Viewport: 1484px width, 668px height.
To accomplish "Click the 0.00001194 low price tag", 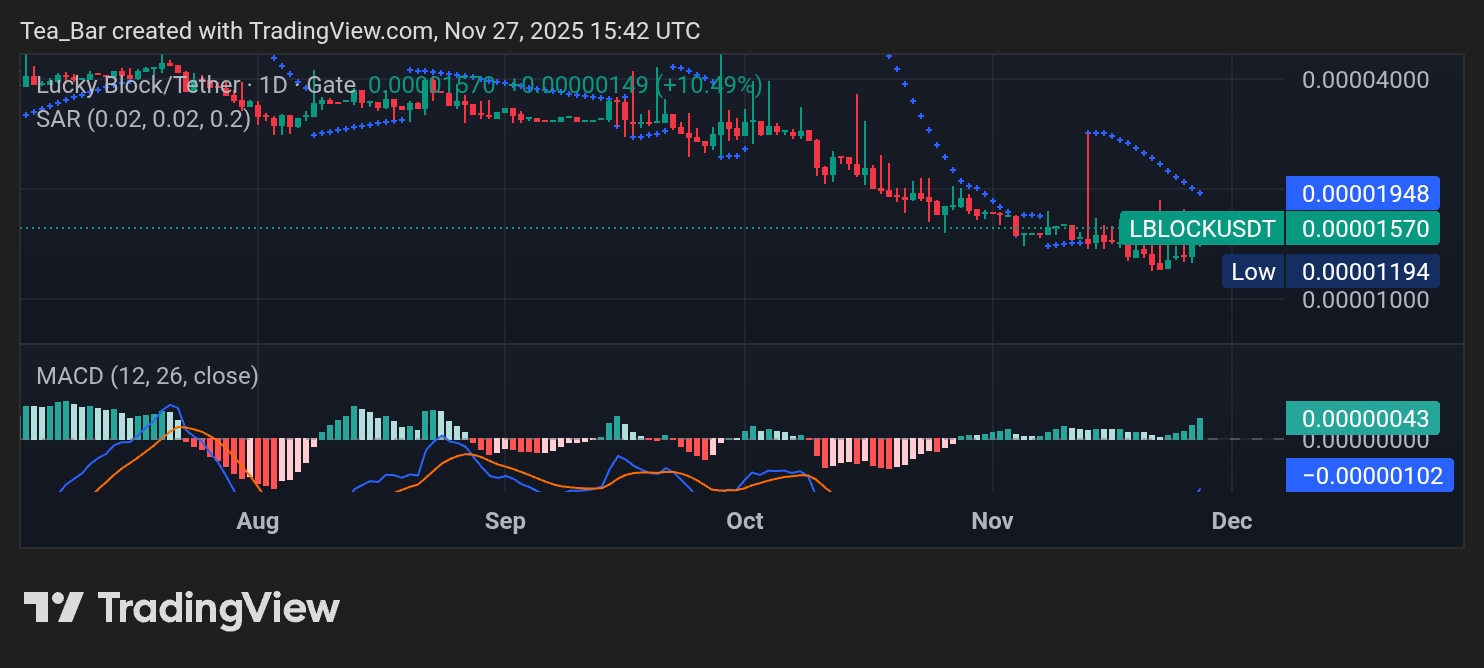I will tap(1363, 271).
